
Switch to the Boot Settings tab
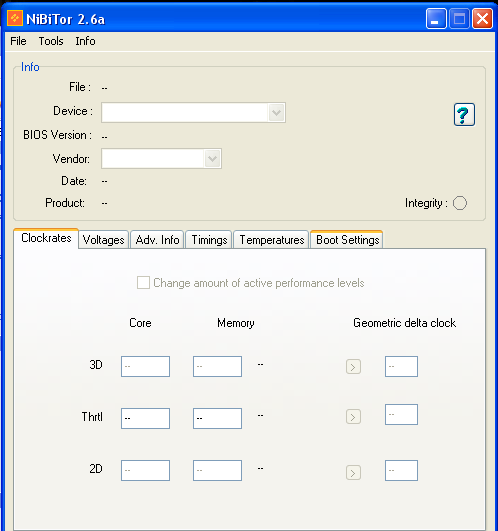click(347, 239)
